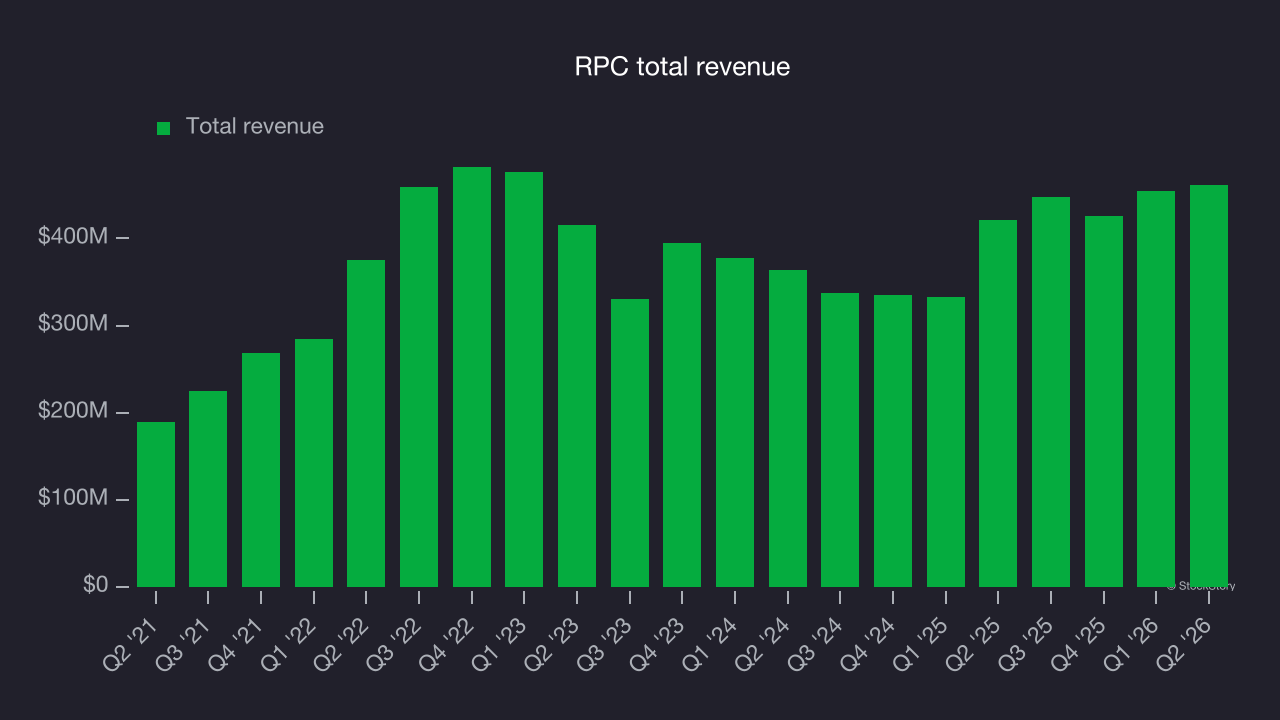Image resolution: width=1280 pixels, height=720 pixels.
Task: Click the $400M y-axis label
Action: 73,237
